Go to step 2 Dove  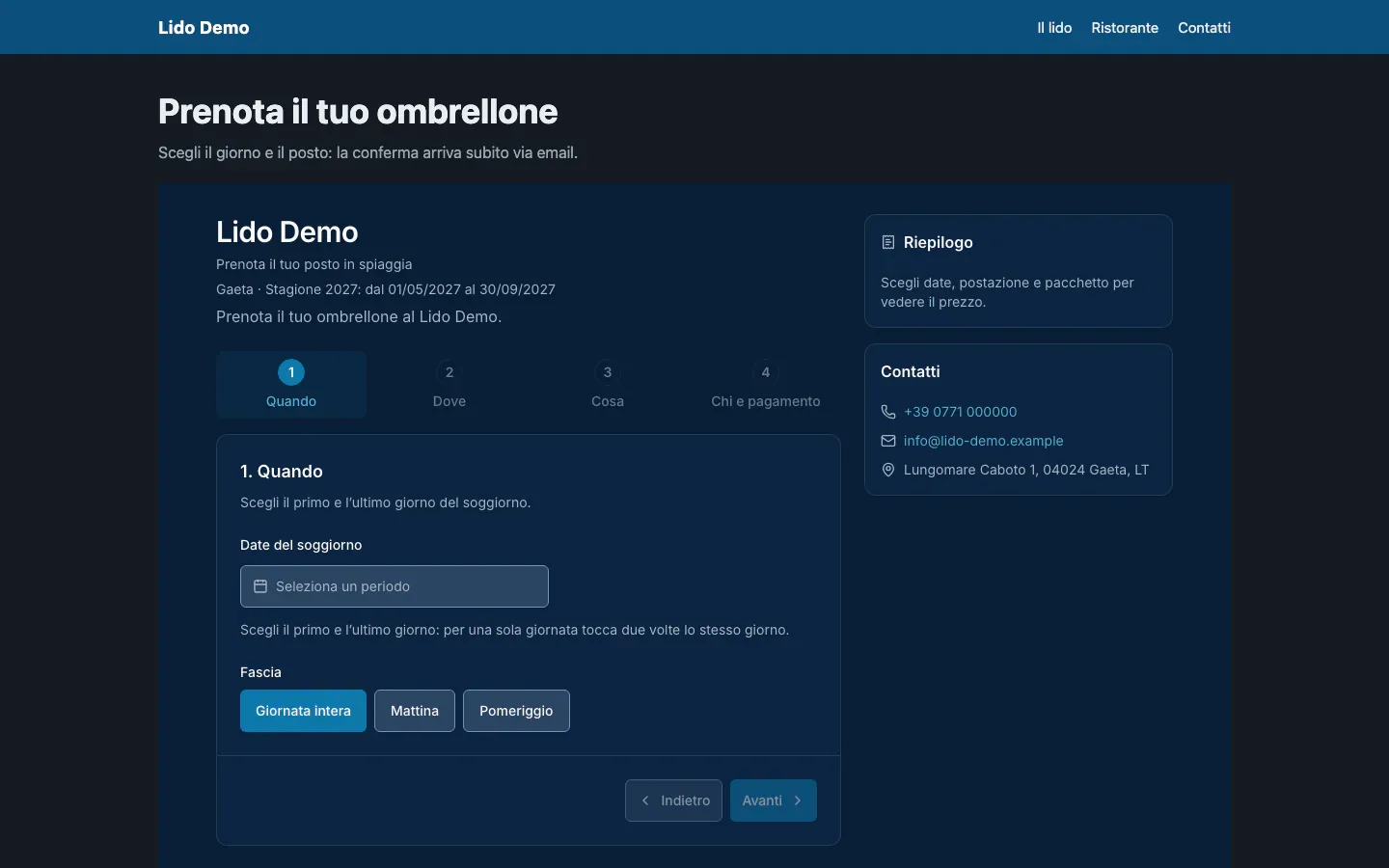[449, 385]
